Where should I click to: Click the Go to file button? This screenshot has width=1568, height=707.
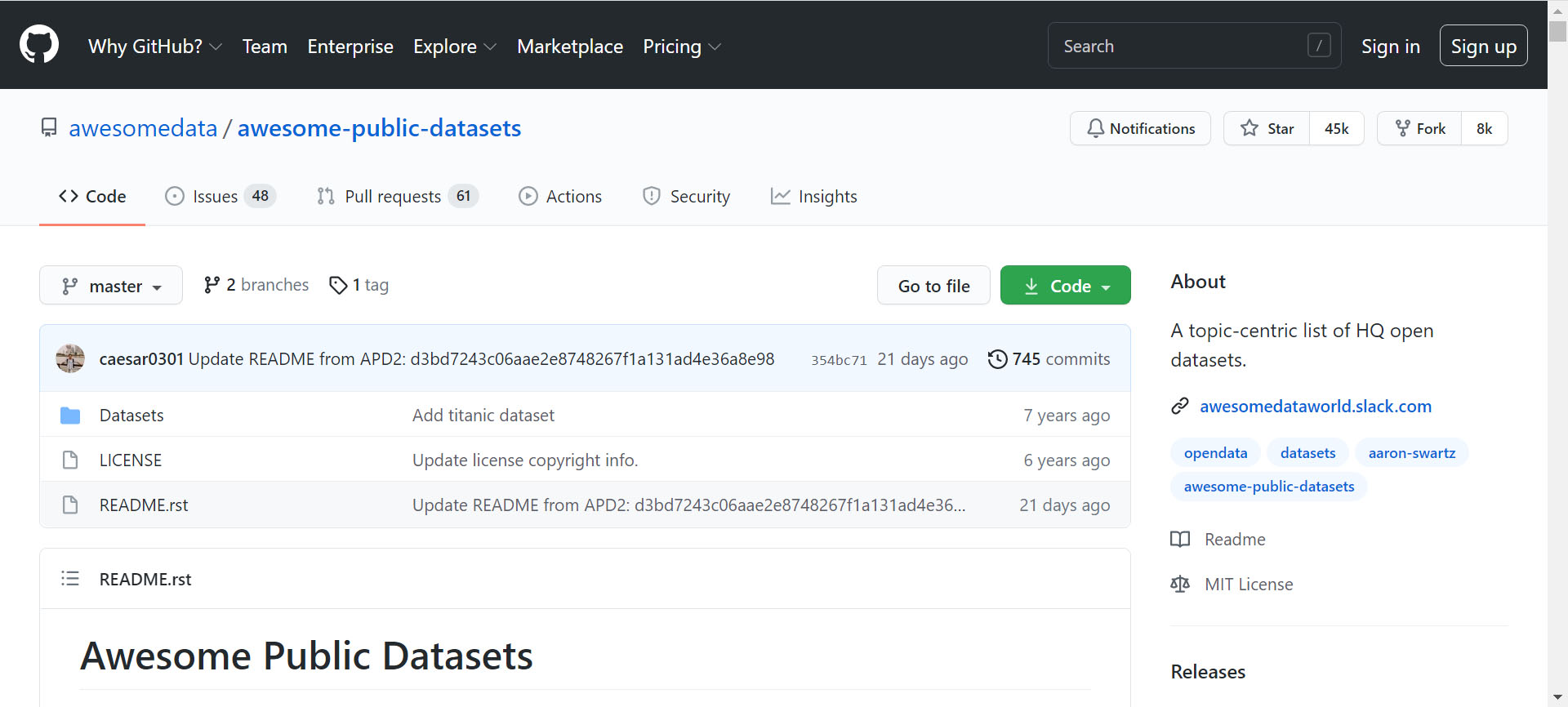[933, 286]
